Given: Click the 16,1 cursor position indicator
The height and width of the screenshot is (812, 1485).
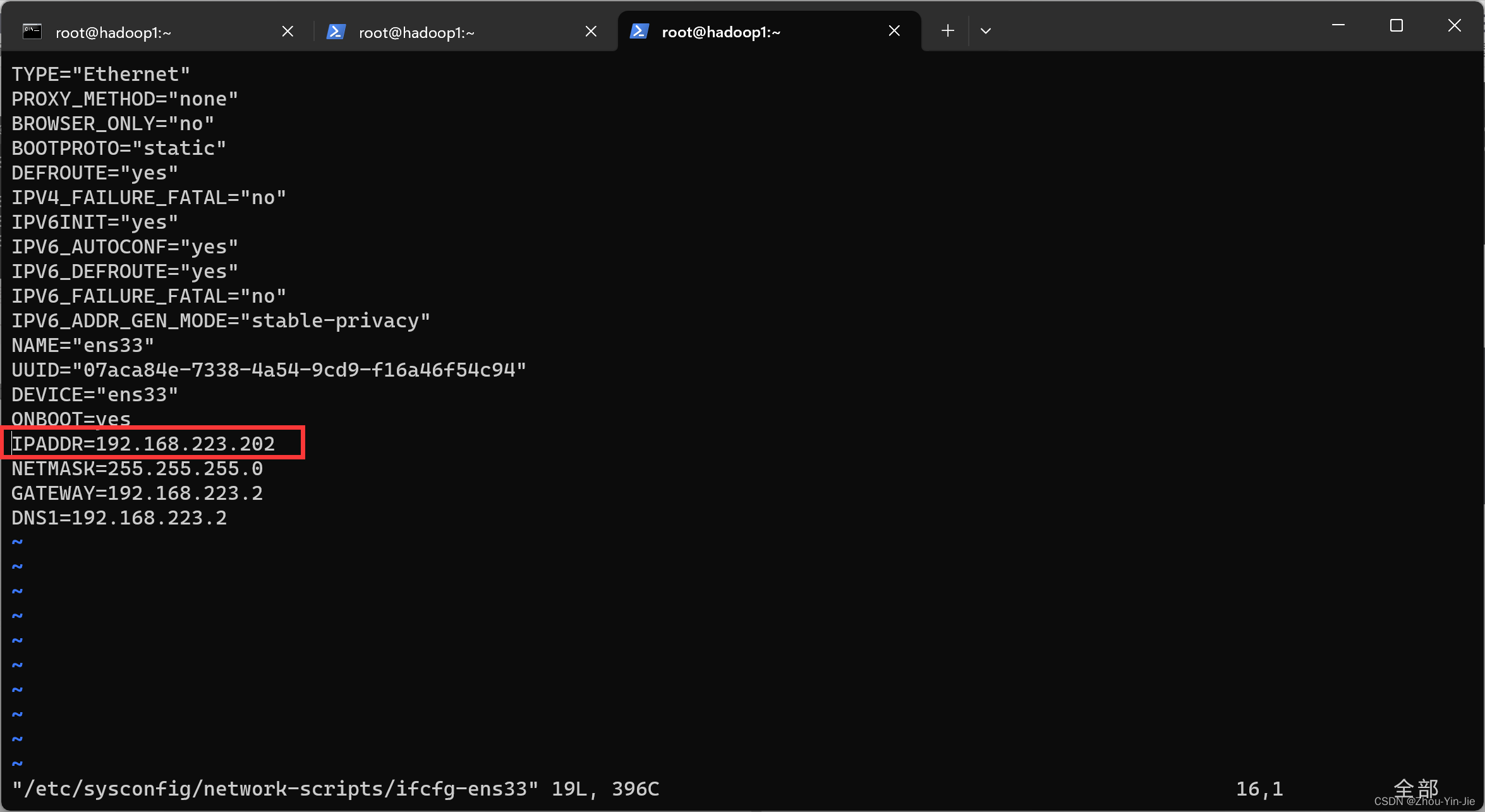Looking at the screenshot, I should 1259,789.
